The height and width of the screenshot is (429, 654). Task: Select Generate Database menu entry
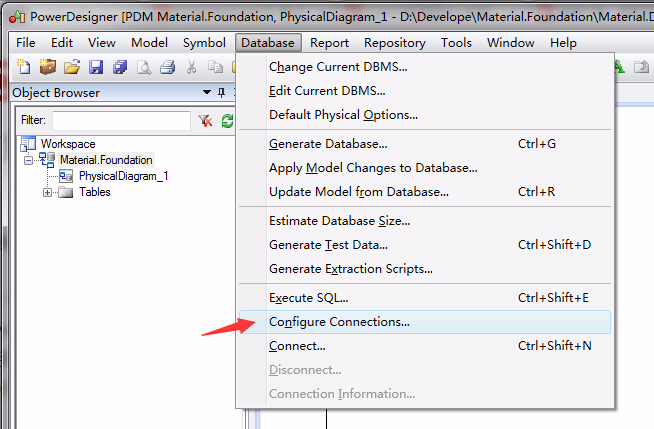pos(425,144)
